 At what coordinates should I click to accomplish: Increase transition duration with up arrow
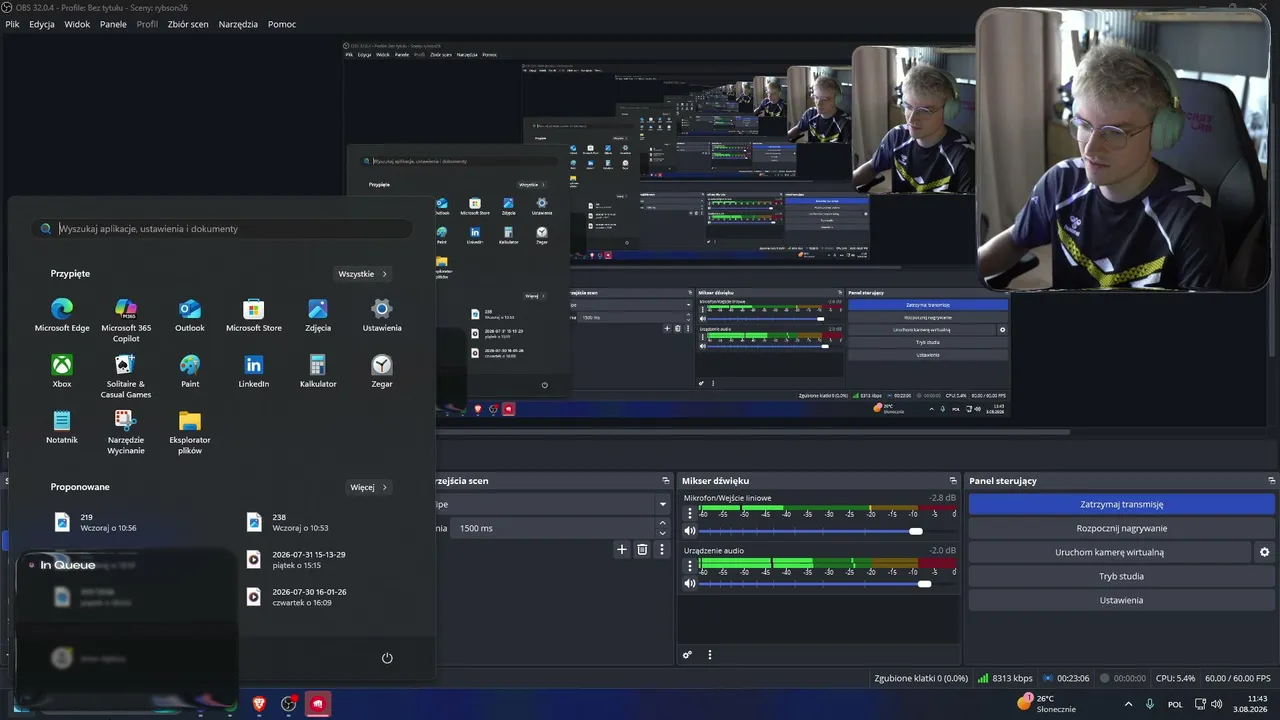point(662,523)
